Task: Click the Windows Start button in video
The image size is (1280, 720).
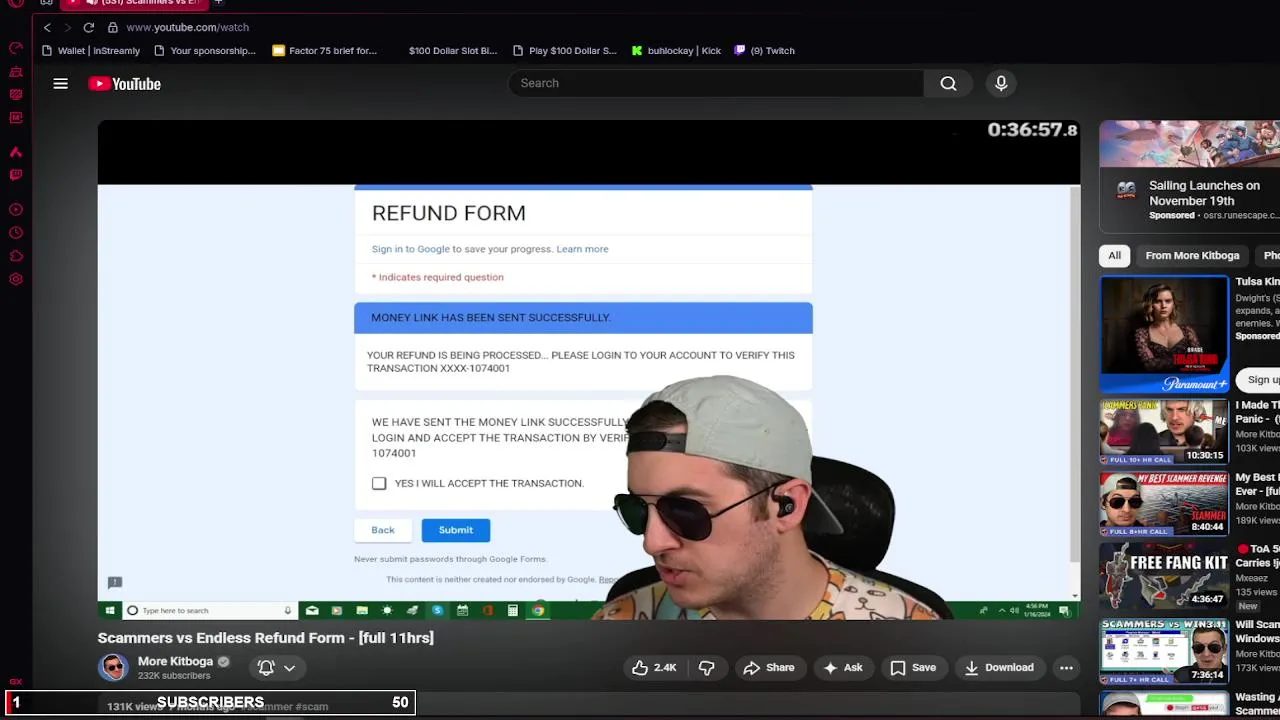Action: [108, 610]
